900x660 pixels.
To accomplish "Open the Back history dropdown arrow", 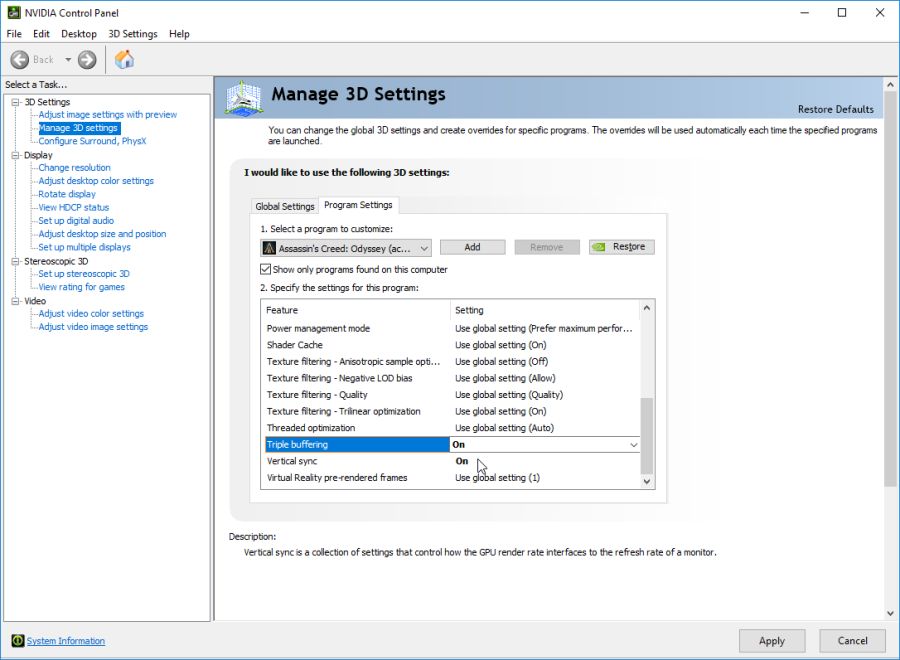I will pyautogui.click(x=68, y=60).
